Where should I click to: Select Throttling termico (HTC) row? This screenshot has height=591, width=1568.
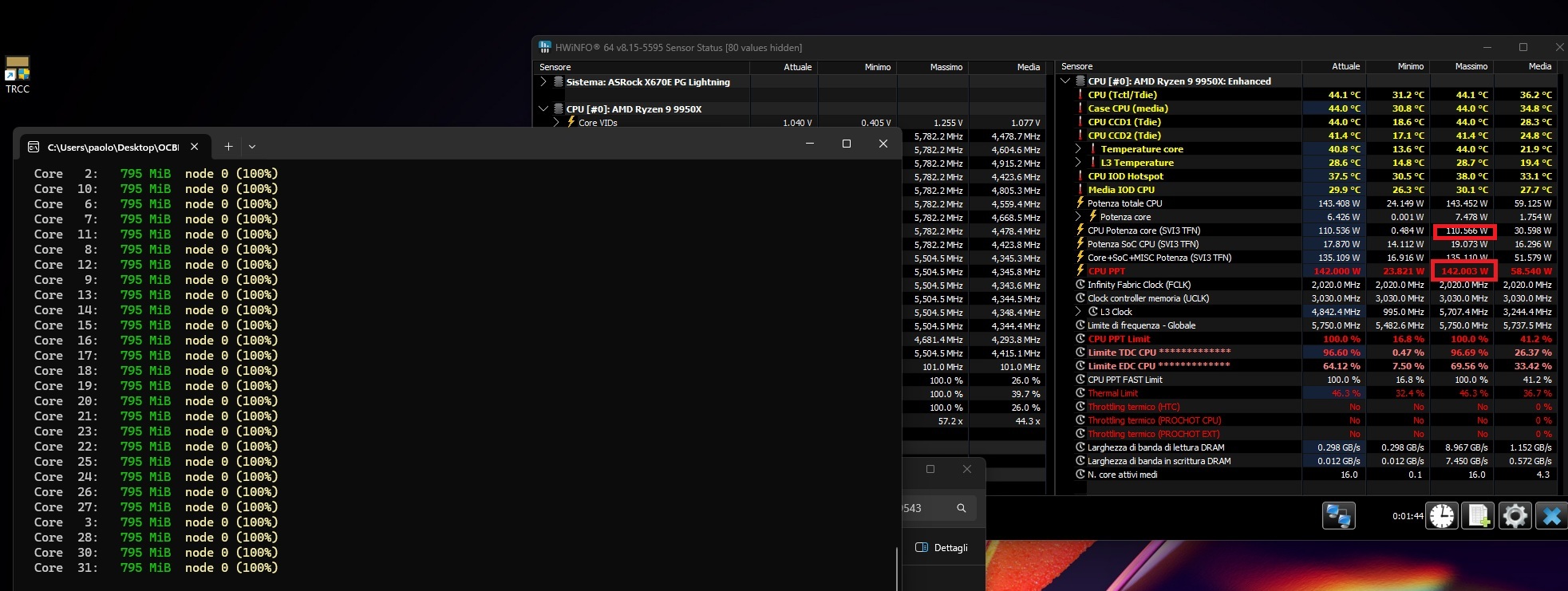(x=1313, y=407)
